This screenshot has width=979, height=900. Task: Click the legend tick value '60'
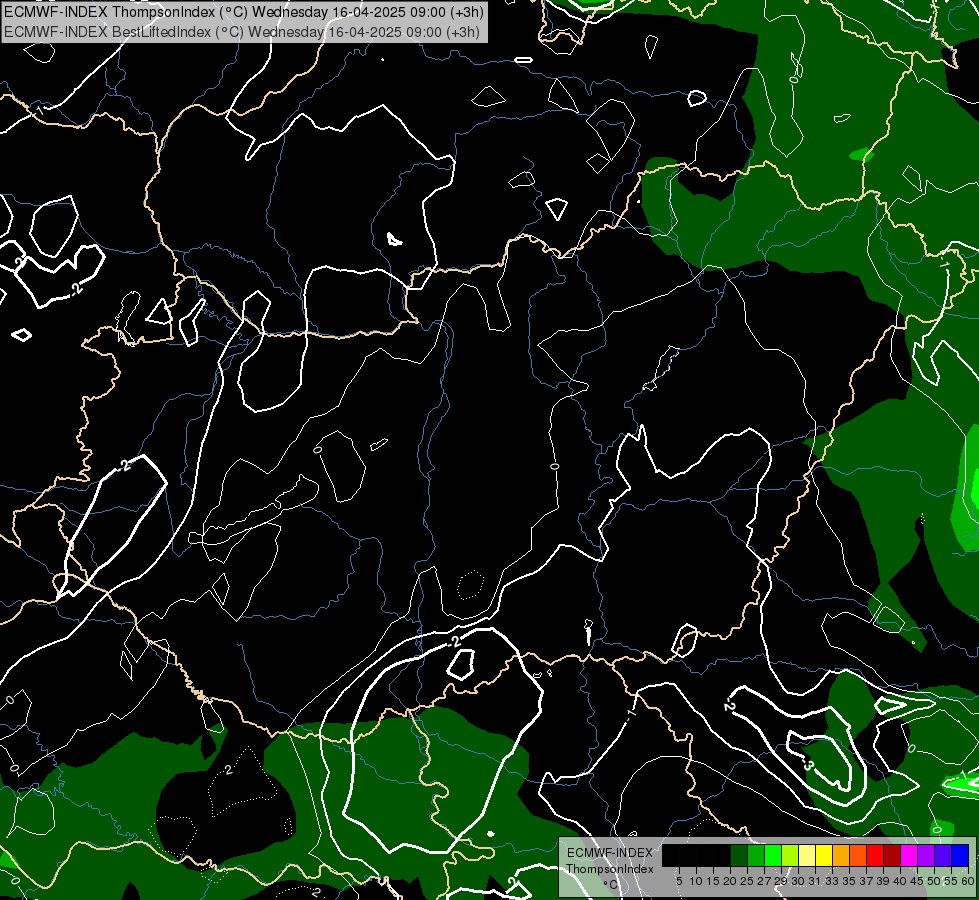click(x=968, y=881)
